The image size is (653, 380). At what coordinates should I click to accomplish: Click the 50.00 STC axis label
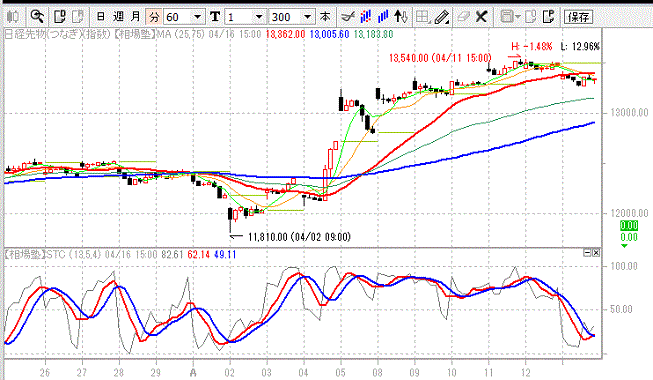pyautogui.click(x=621, y=309)
